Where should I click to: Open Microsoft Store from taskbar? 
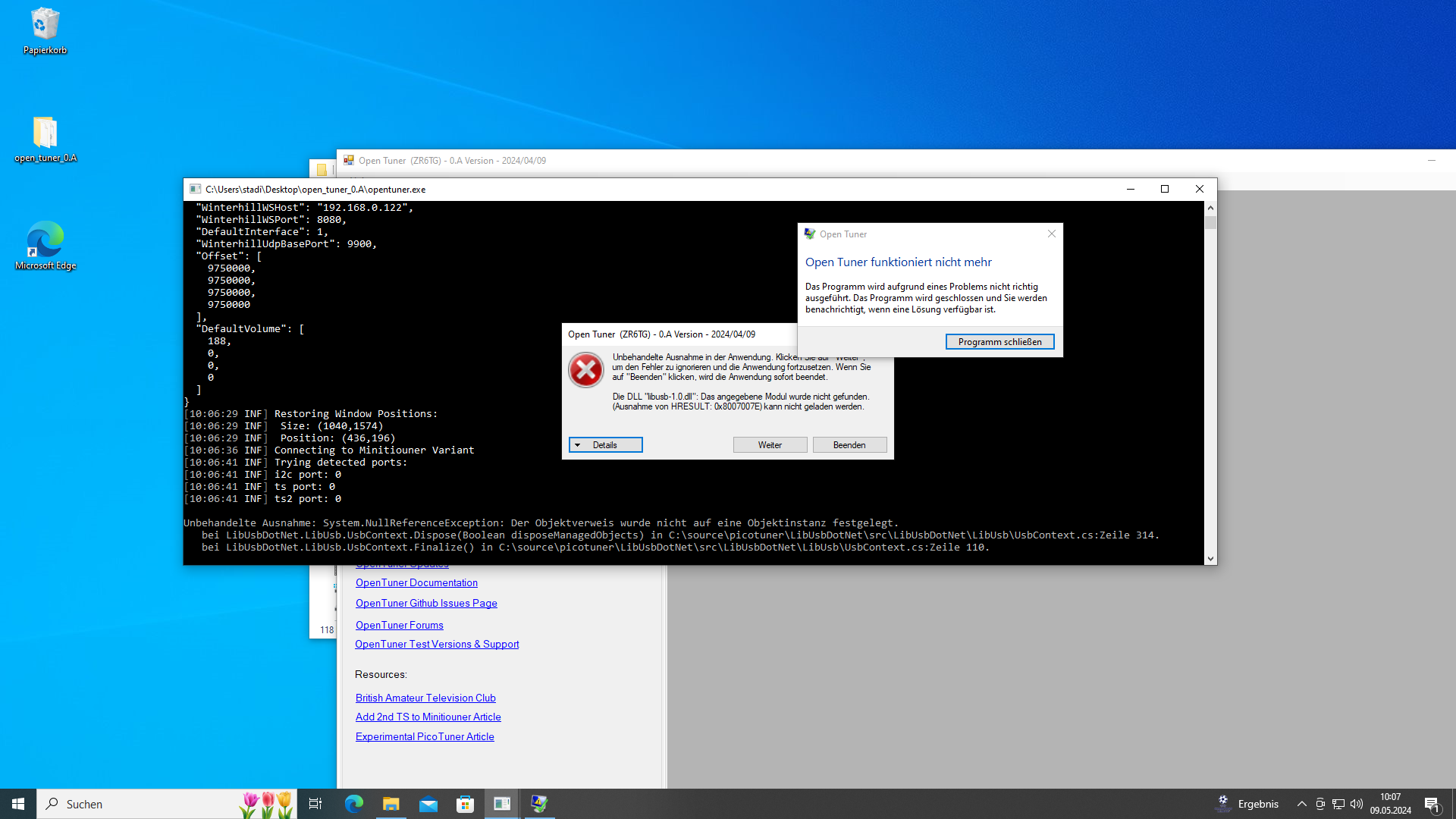tap(465, 804)
